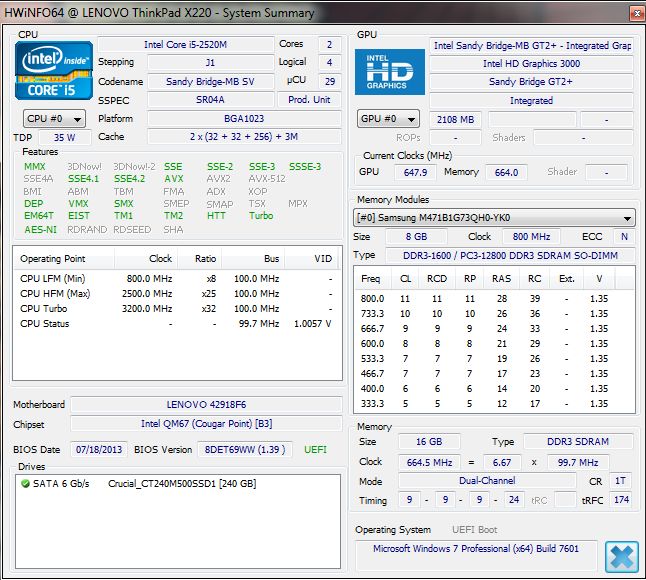The height and width of the screenshot is (580, 646).
Task: Click the memory clock value 664.5 MHz
Action: pos(429,463)
